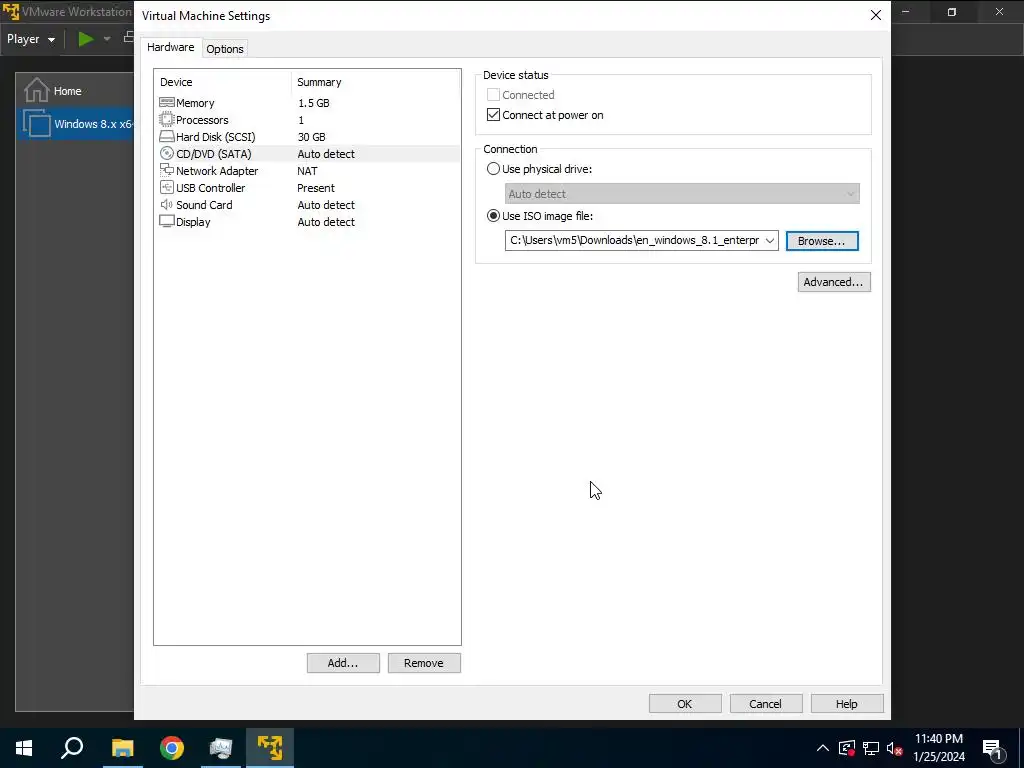This screenshot has width=1024, height=768.
Task: Click the Home house icon in VMware sidebar
Action: (x=37, y=90)
